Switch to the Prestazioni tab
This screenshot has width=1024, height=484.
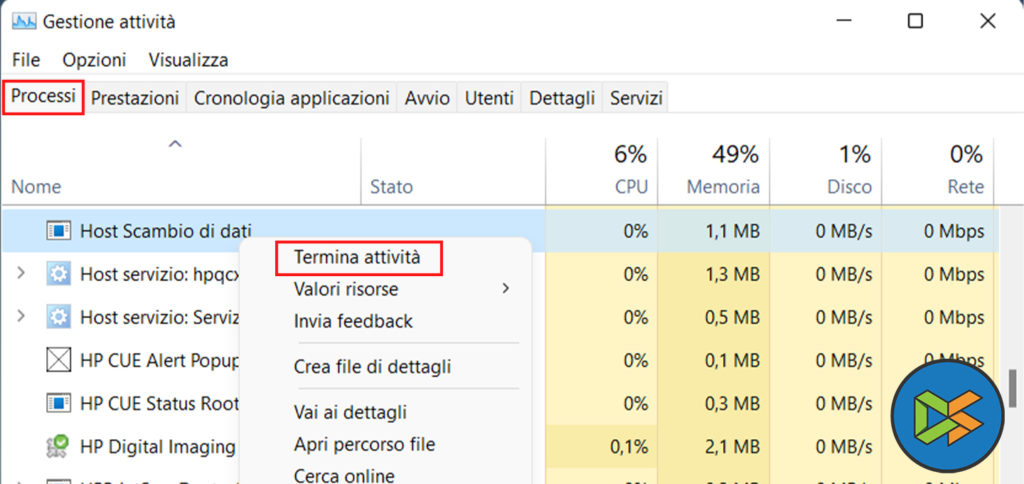click(x=135, y=98)
